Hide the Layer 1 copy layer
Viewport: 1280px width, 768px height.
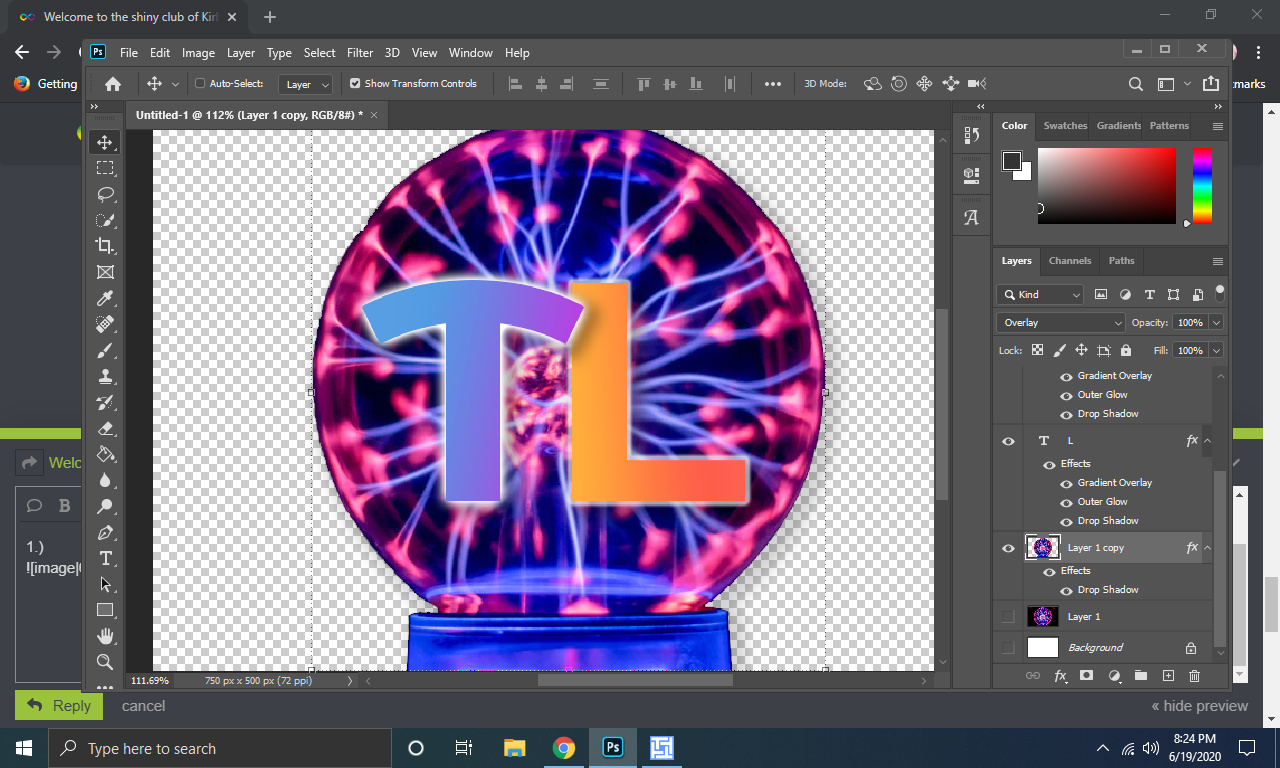click(1008, 548)
